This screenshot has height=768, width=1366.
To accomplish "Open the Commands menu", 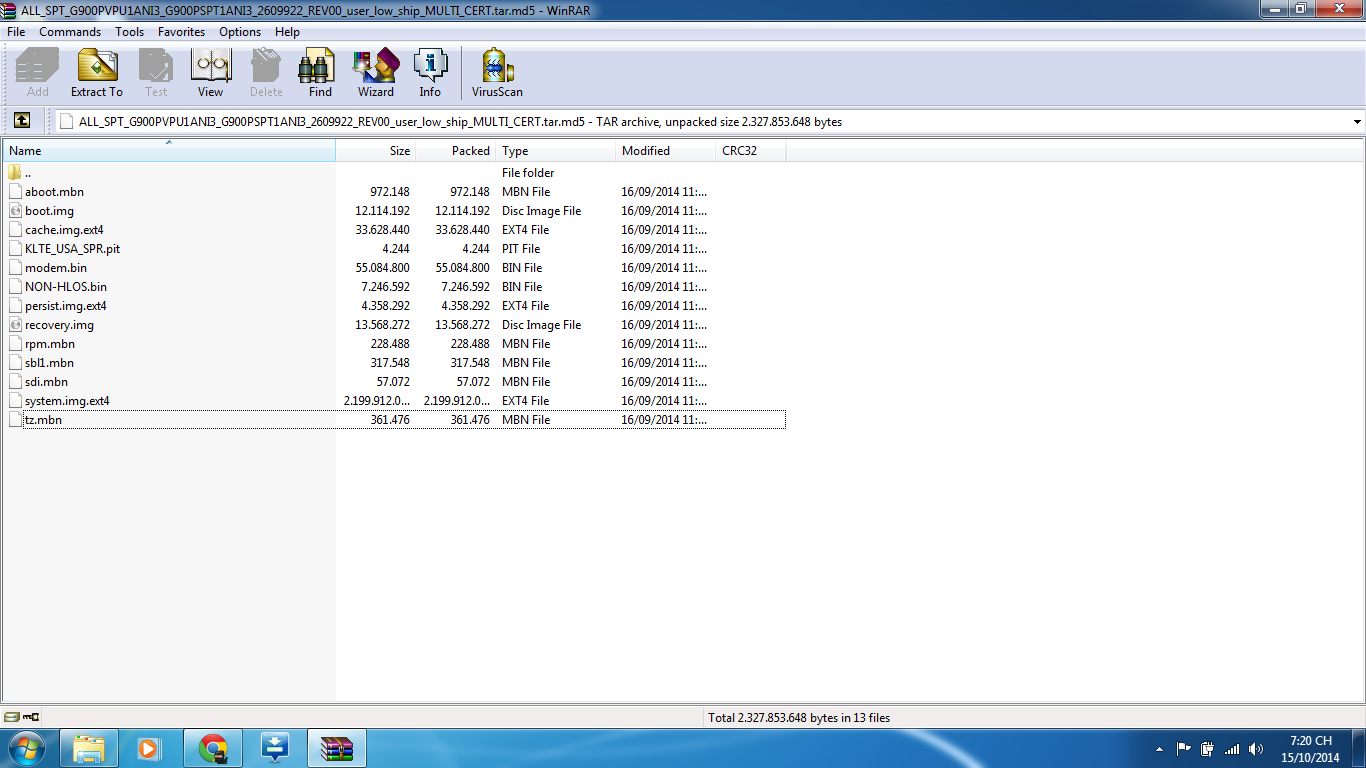I will coord(70,32).
